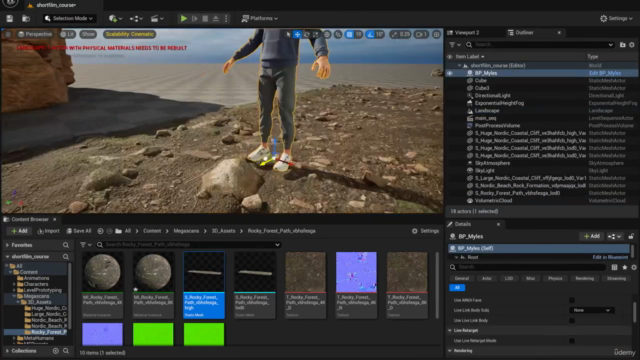
Task: Click the Stop simulation button
Action: pos(205,18)
